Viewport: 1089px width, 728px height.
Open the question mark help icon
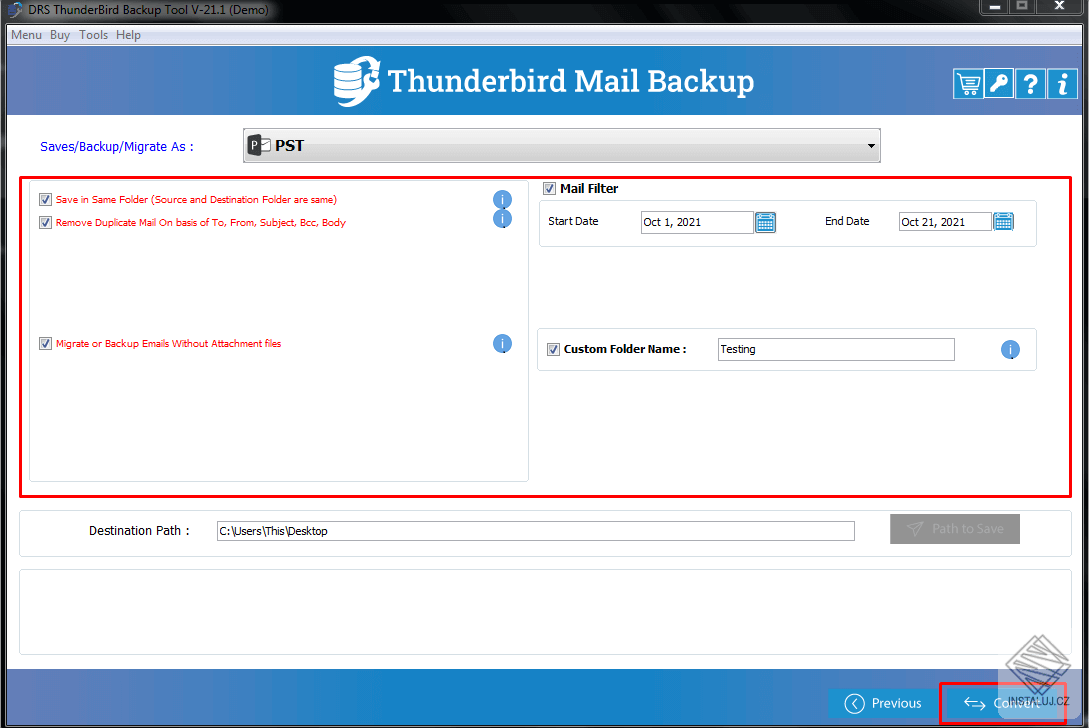(x=1031, y=84)
